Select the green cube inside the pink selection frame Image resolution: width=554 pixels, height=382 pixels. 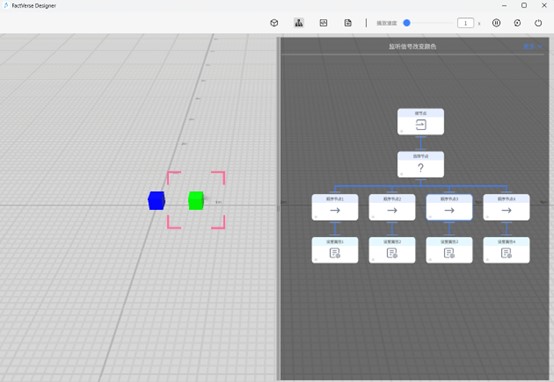tap(196, 201)
